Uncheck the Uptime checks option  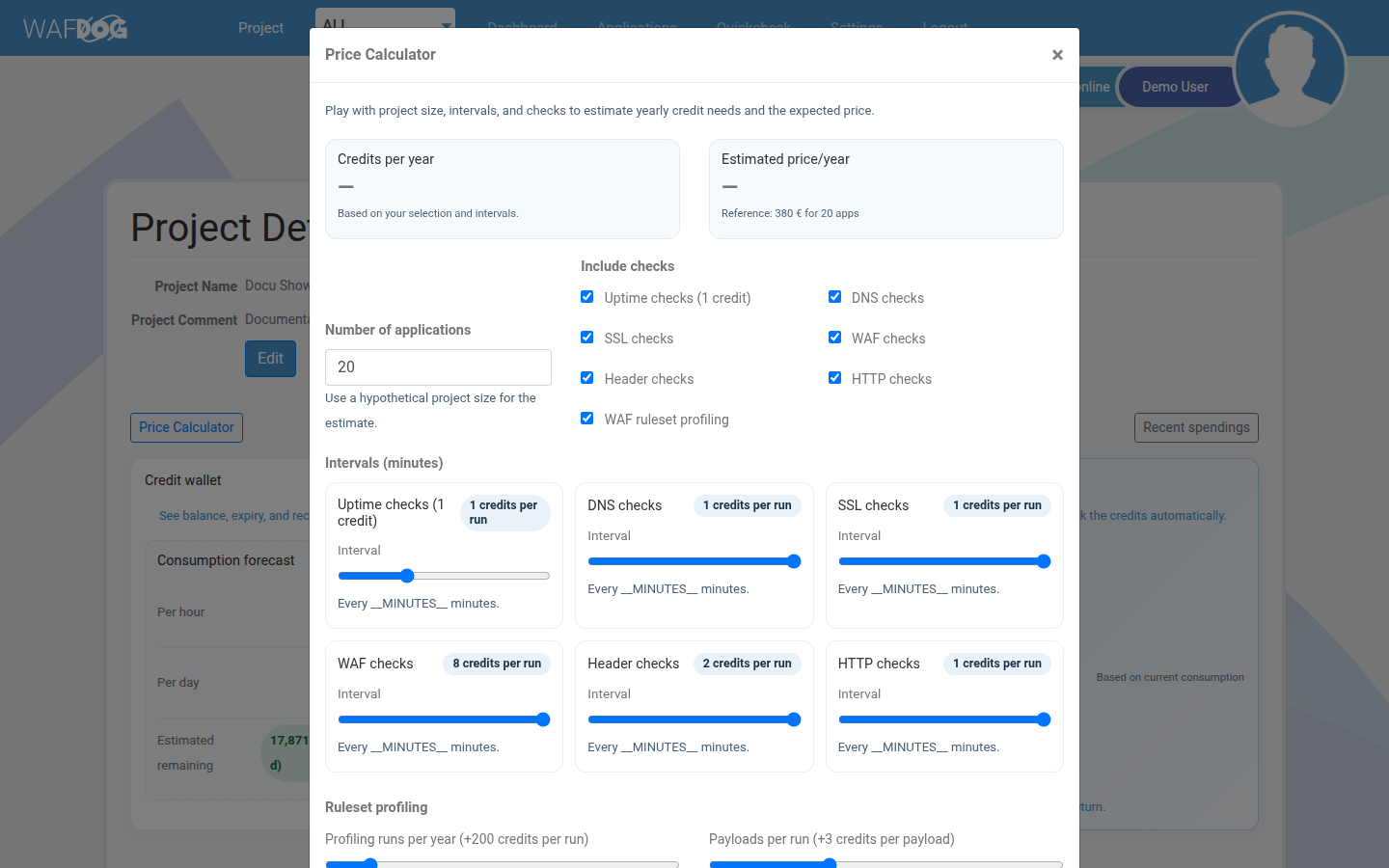[x=587, y=296]
